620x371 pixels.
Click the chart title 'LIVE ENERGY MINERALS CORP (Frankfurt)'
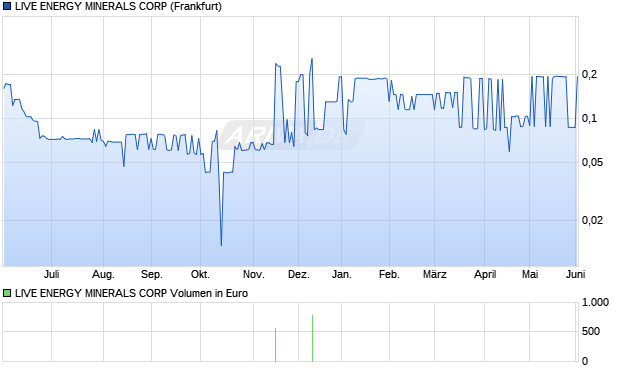(118, 6)
